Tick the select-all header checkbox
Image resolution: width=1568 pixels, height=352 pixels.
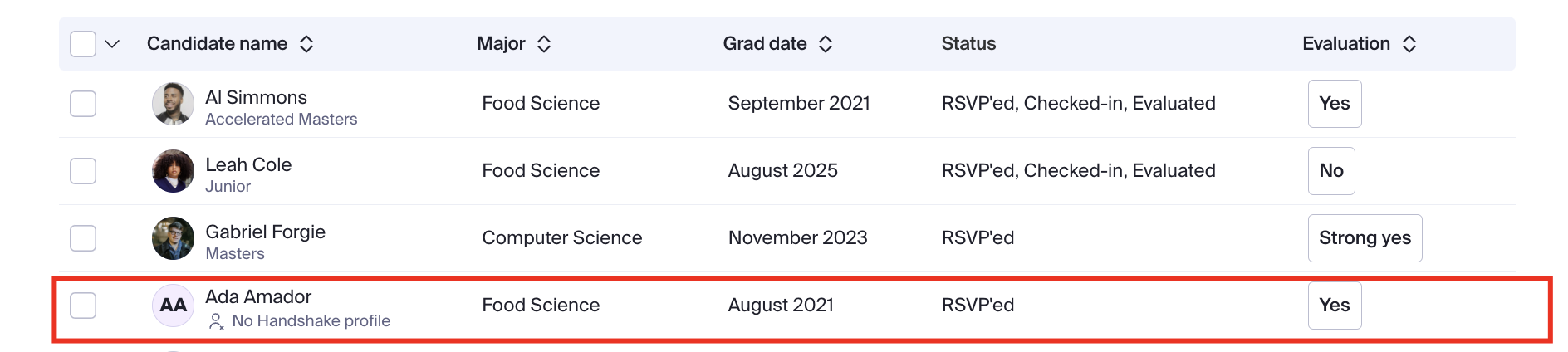point(83,44)
